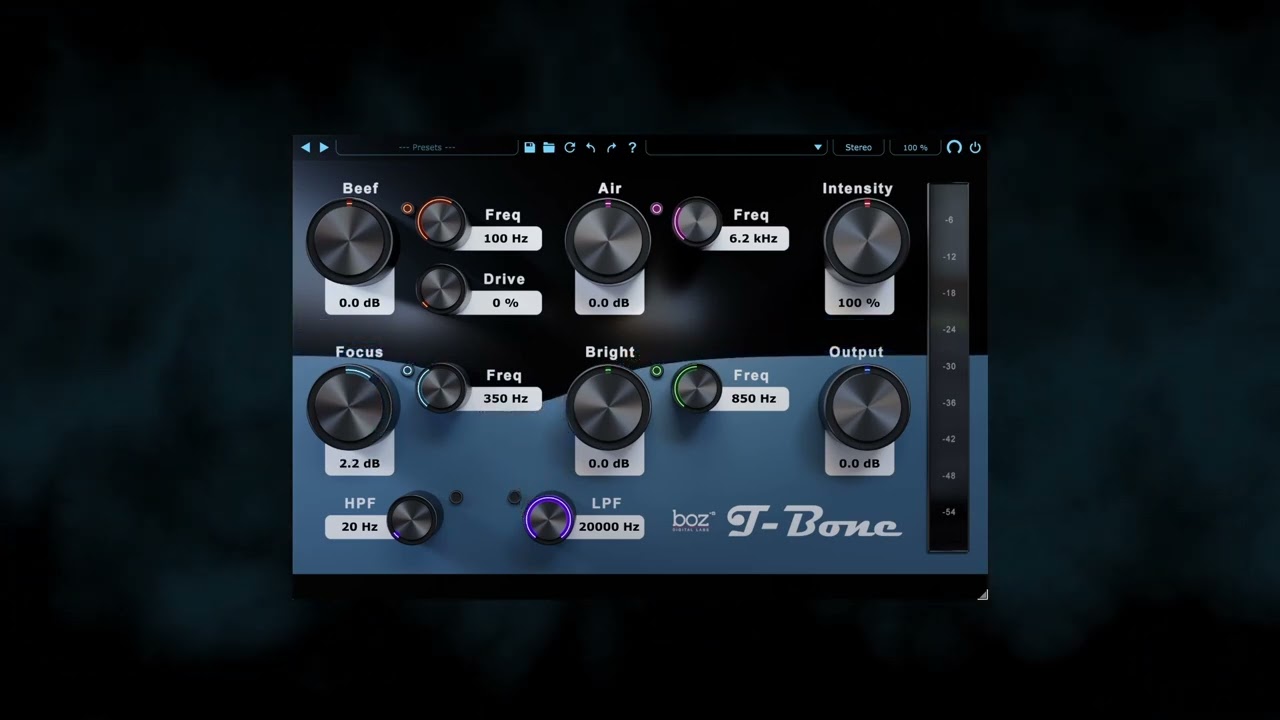Click the Intensity knob
This screenshot has width=1280, height=720.
867,241
